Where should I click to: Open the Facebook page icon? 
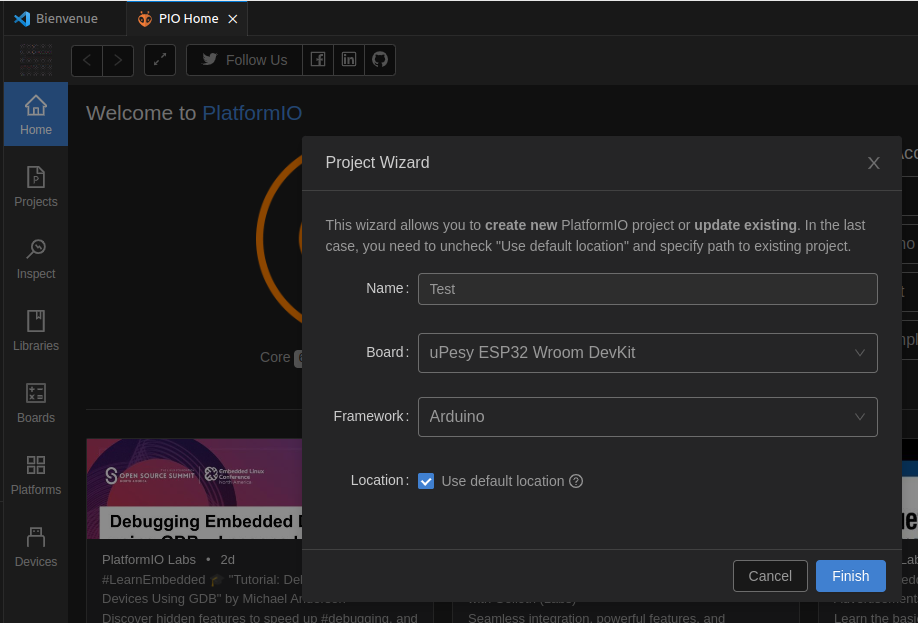coord(318,60)
